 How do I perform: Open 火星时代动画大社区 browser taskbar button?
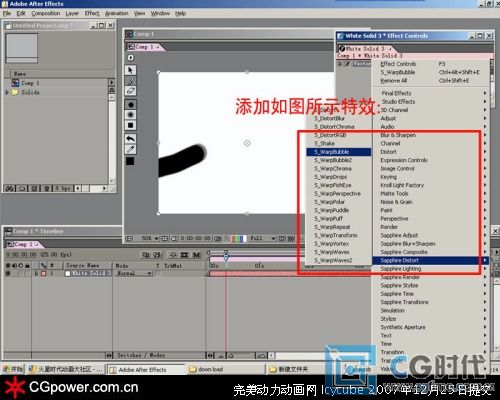click(x=65, y=369)
